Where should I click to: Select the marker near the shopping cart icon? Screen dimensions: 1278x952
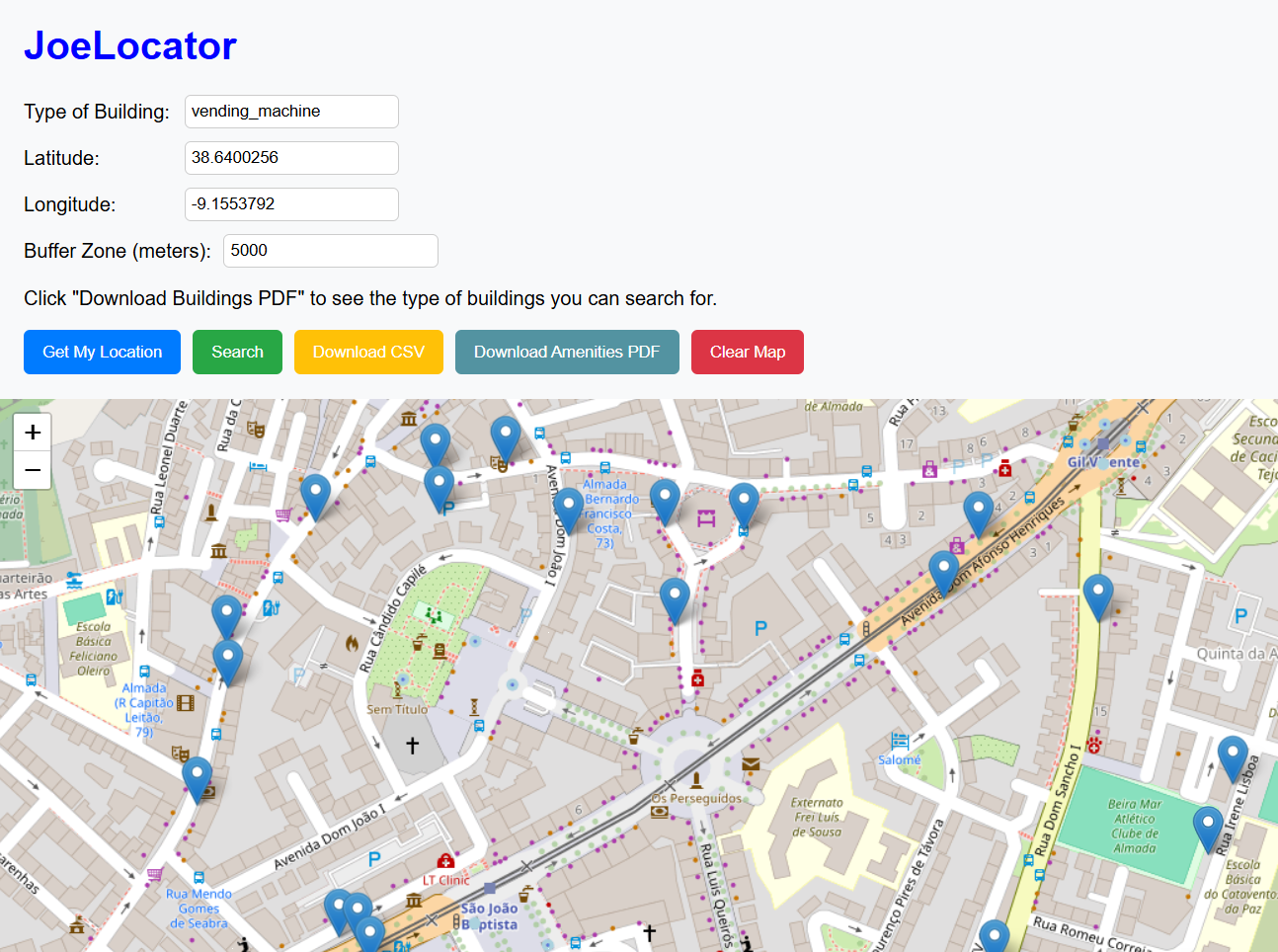[x=315, y=495]
